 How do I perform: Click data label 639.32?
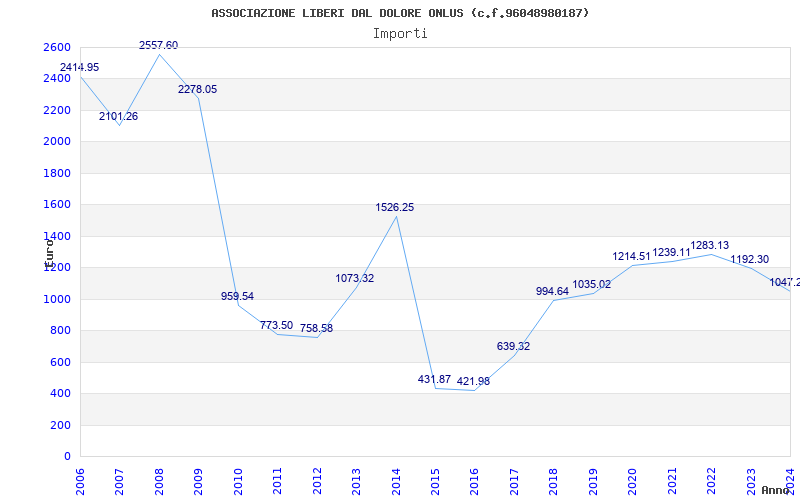coord(513,346)
